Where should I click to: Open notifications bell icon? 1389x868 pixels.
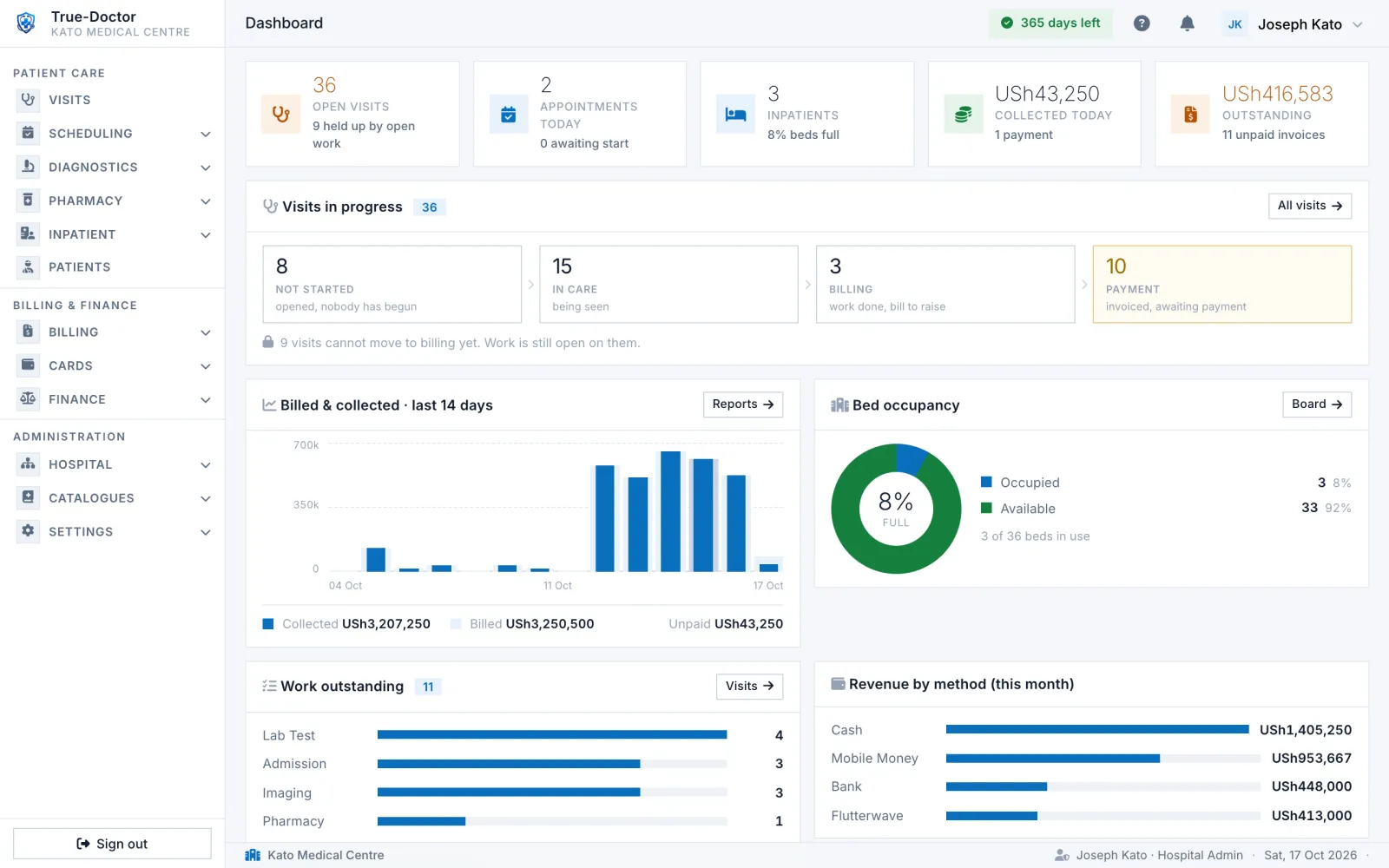[1187, 23]
